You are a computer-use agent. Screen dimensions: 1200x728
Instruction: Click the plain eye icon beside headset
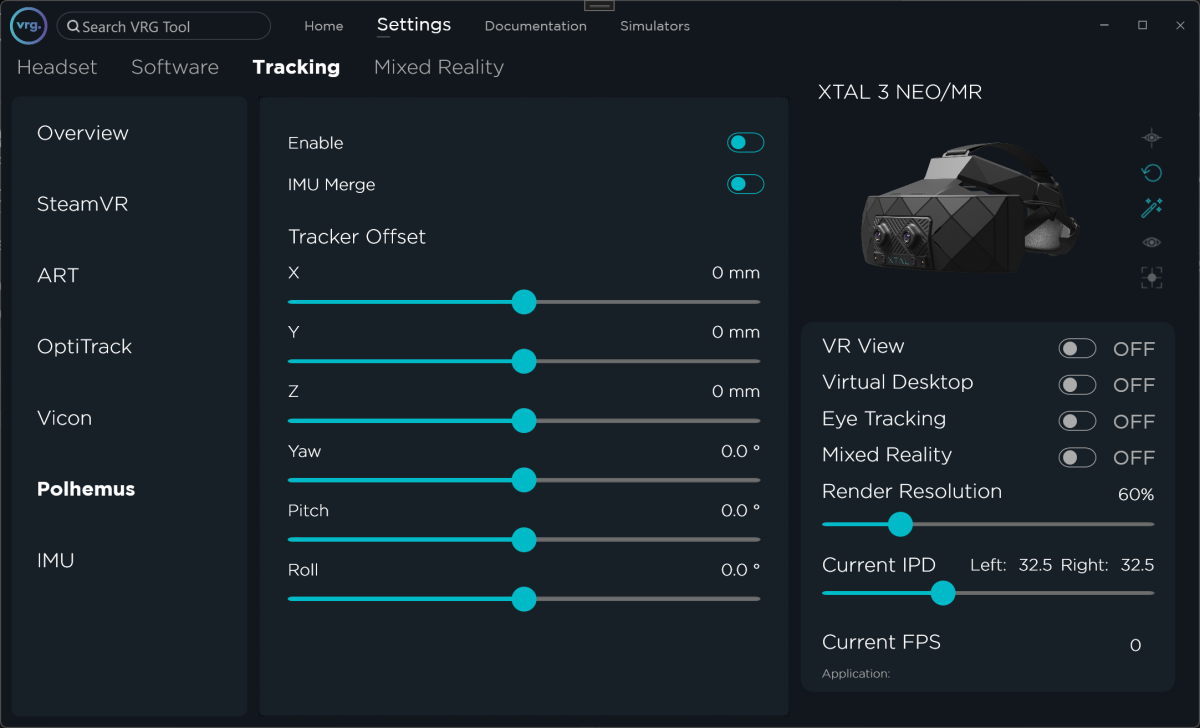(x=1152, y=242)
